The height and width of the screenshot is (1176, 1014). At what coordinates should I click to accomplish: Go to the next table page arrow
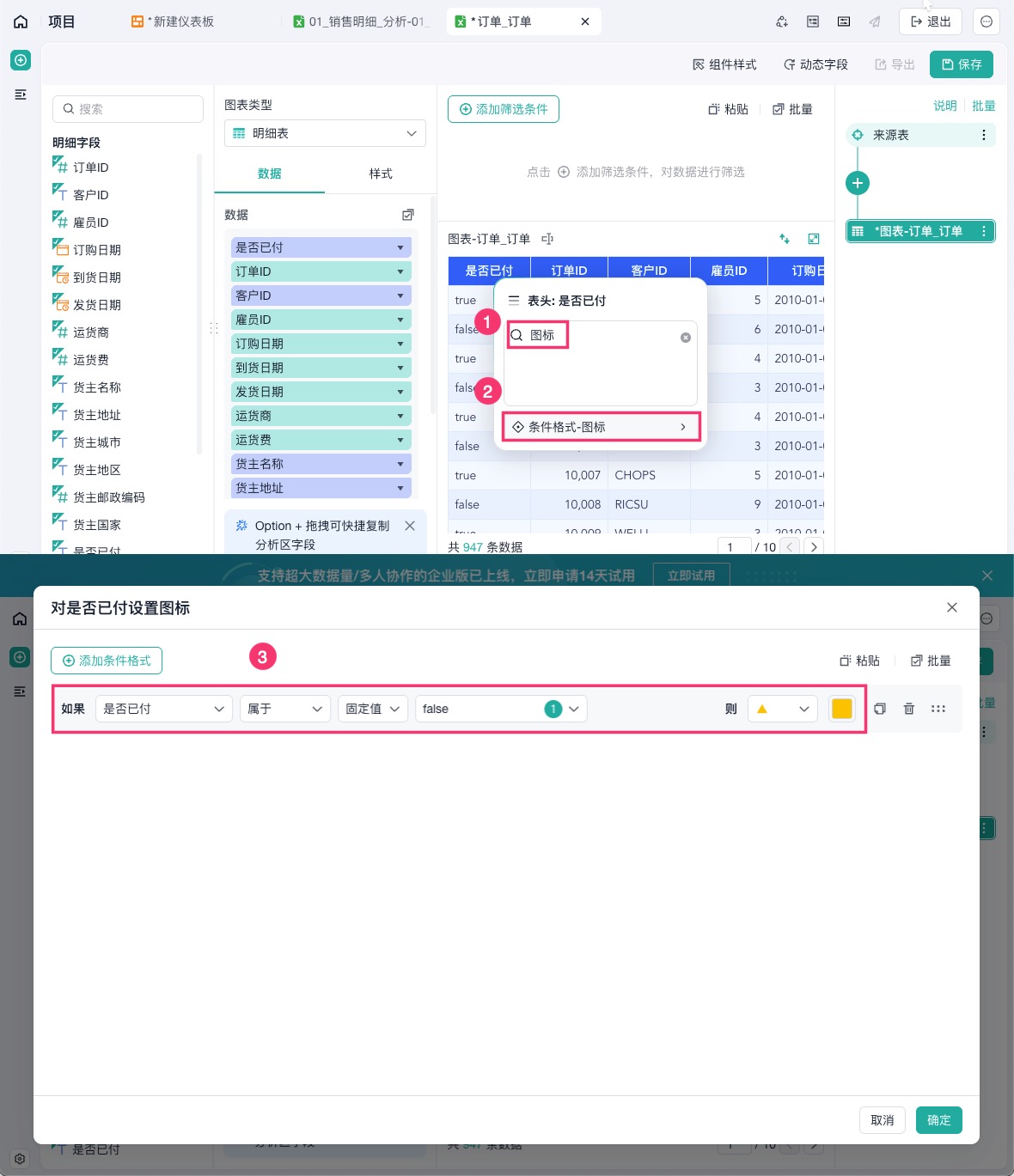tap(814, 546)
